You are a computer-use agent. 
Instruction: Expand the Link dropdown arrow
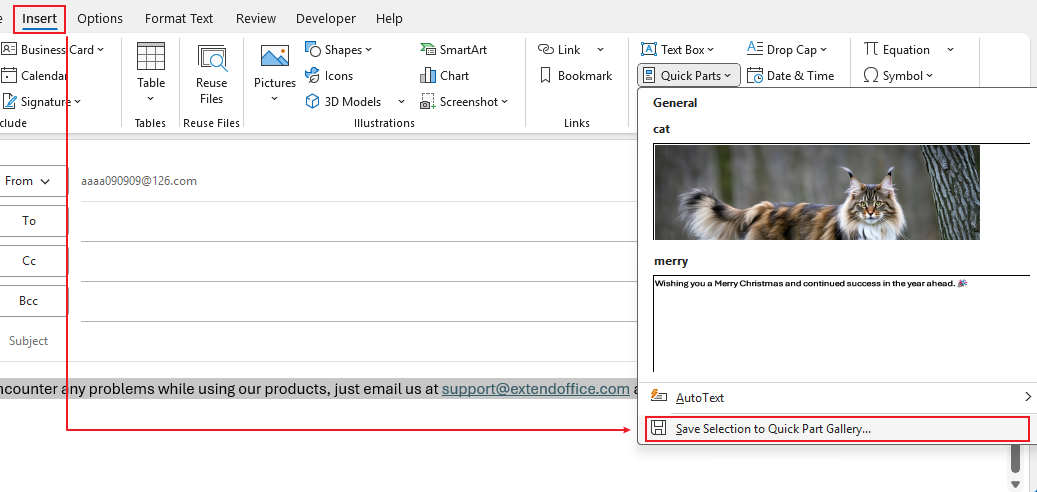click(601, 50)
